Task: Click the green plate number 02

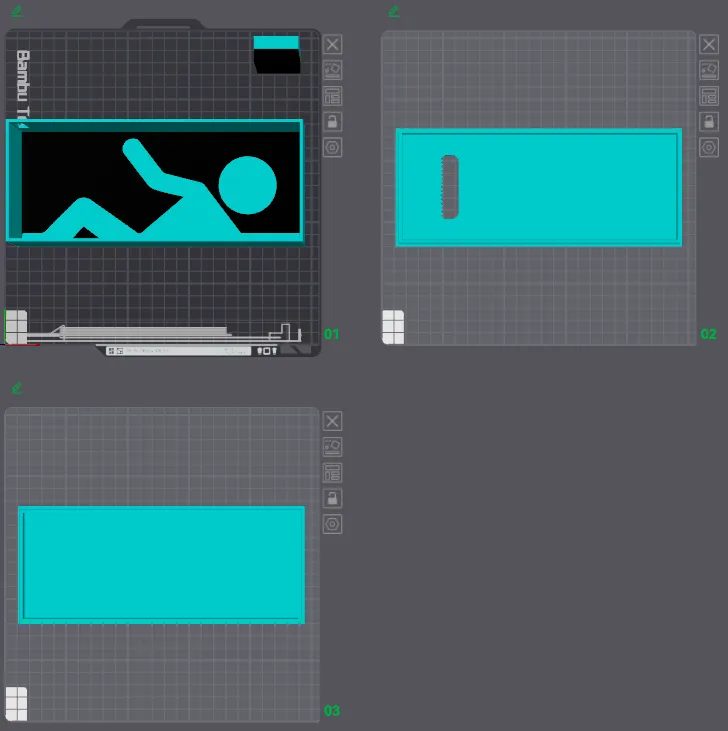Action: coord(708,334)
